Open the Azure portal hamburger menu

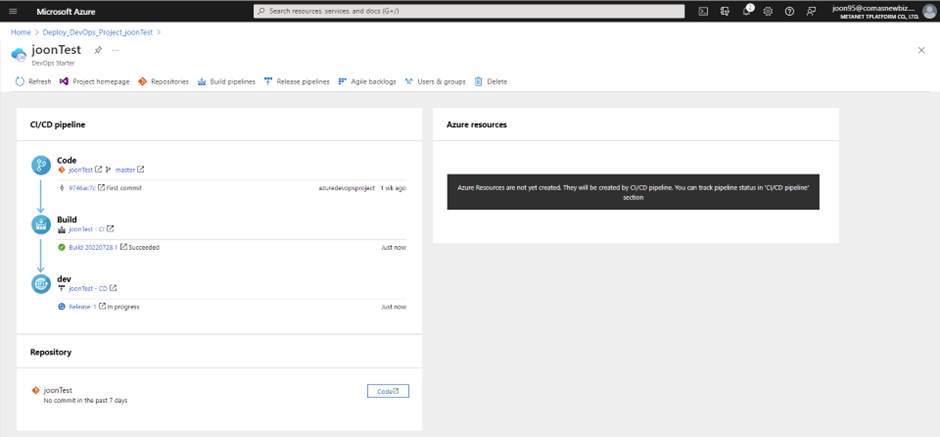pos(13,11)
